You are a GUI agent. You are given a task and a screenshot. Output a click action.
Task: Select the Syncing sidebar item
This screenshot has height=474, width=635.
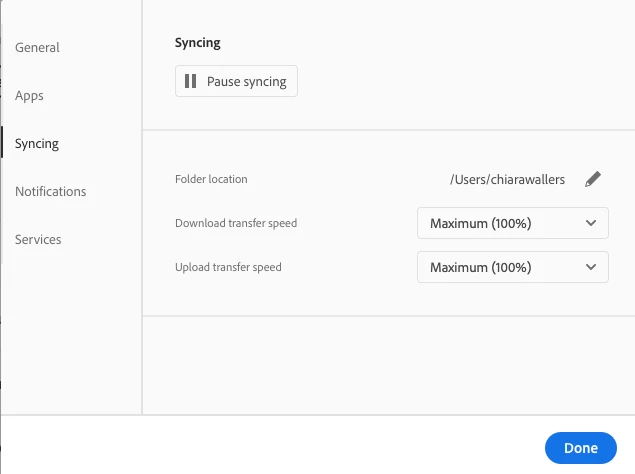[x=37, y=144]
